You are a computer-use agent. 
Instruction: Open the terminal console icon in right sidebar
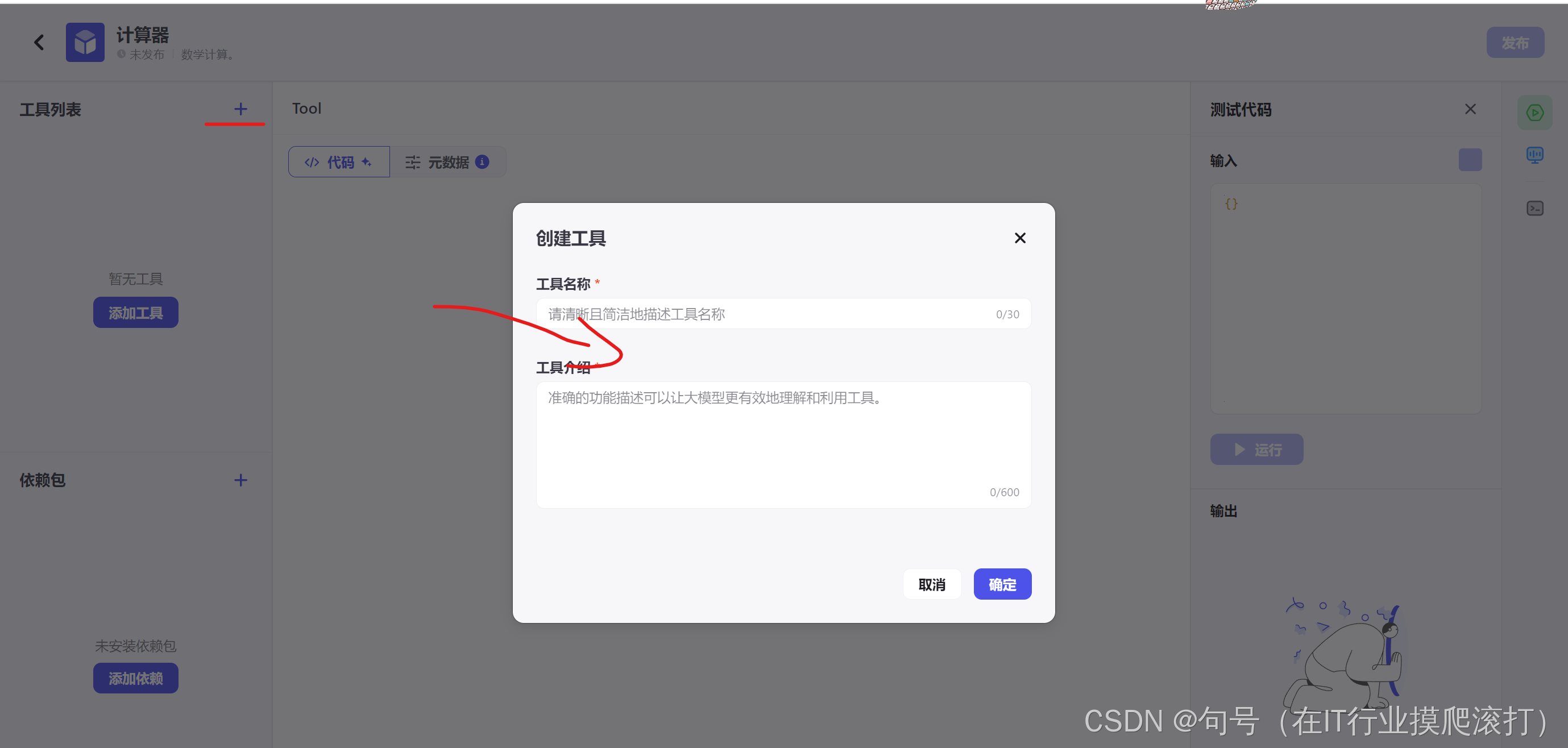1534,209
